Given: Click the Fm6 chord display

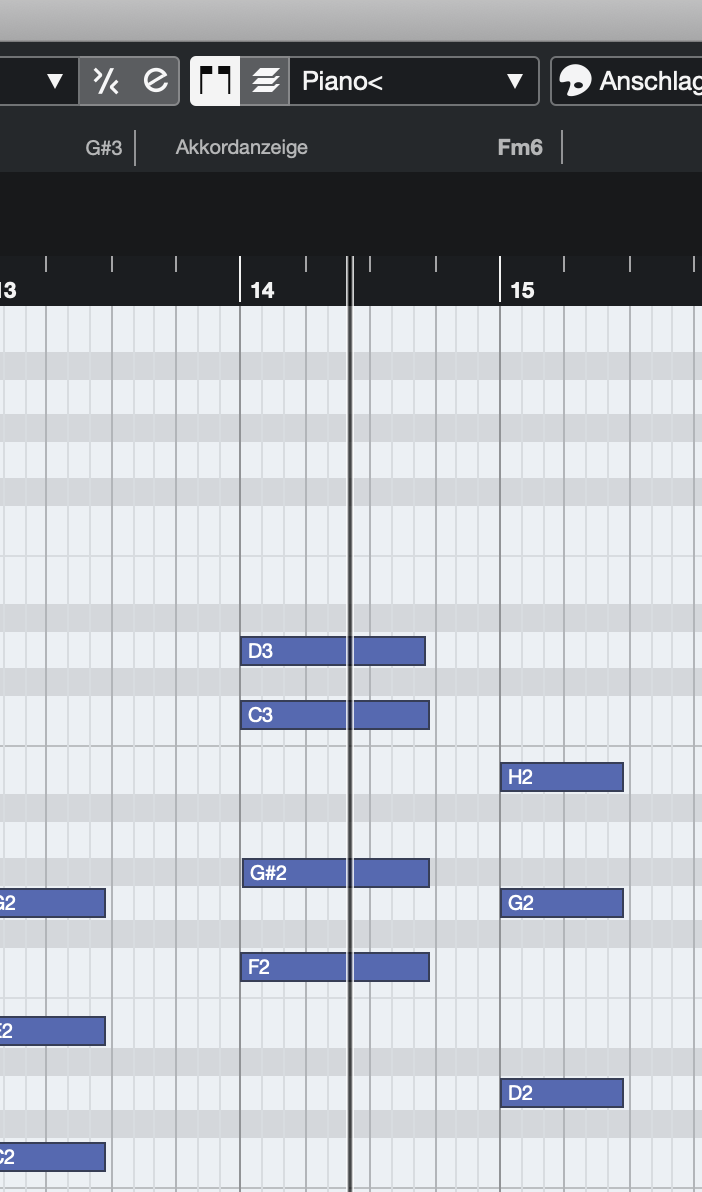Looking at the screenshot, I should (520, 148).
